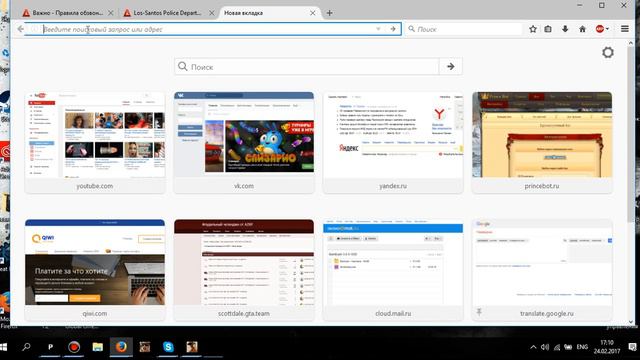Close the 'Важно - Правила' tab
The width and height of the screenshot is (640, 360).
(111, 13)
